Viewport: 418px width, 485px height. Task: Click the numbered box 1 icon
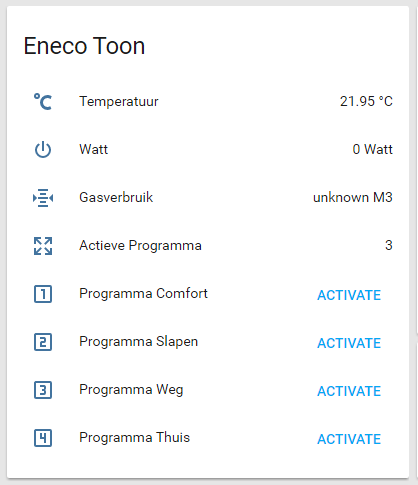click(43, 294)
